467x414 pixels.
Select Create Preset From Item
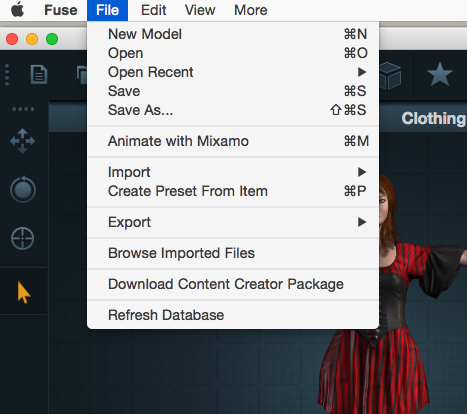pos(233,191)
